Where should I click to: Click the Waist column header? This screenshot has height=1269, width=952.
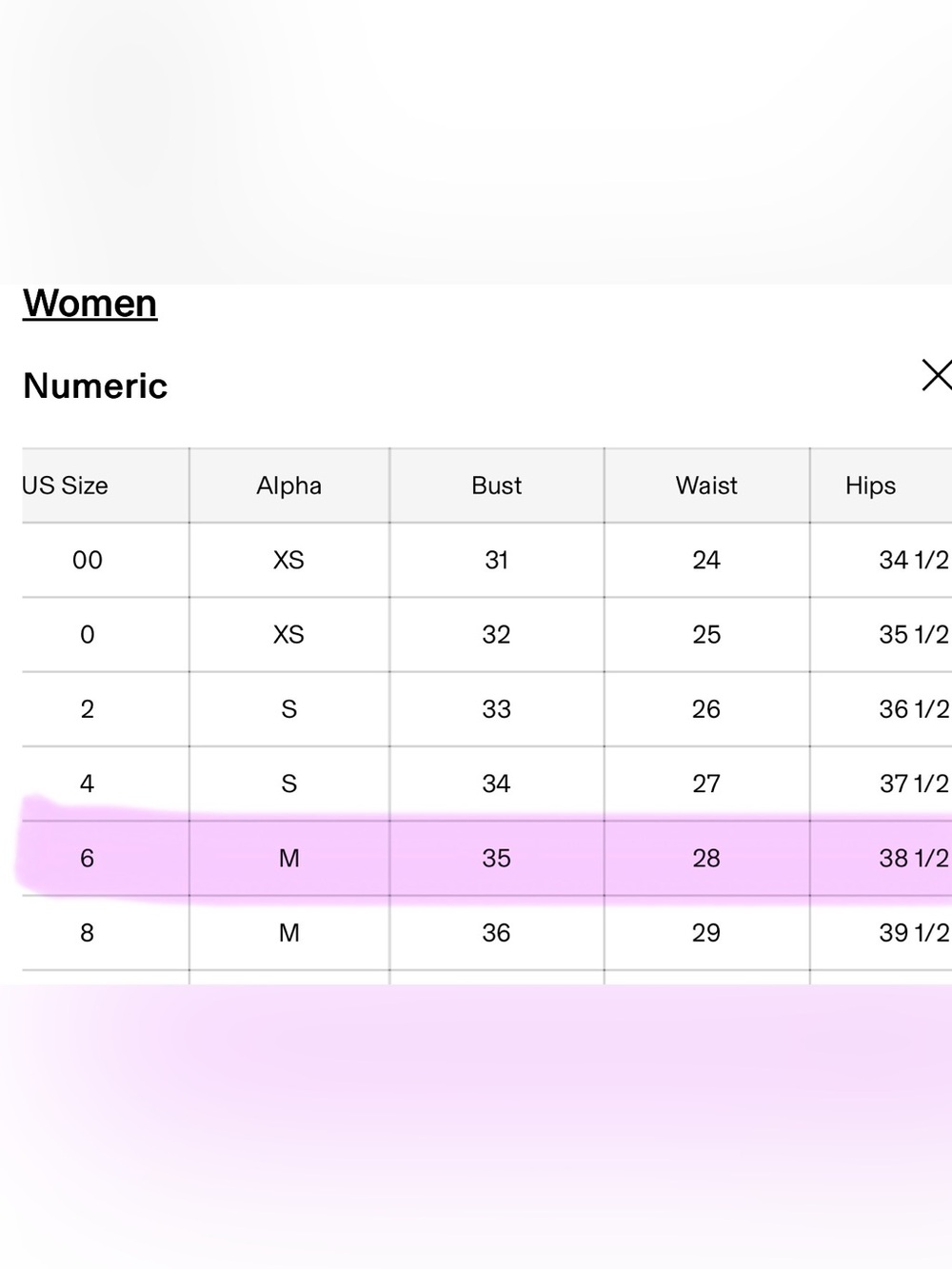706,486
